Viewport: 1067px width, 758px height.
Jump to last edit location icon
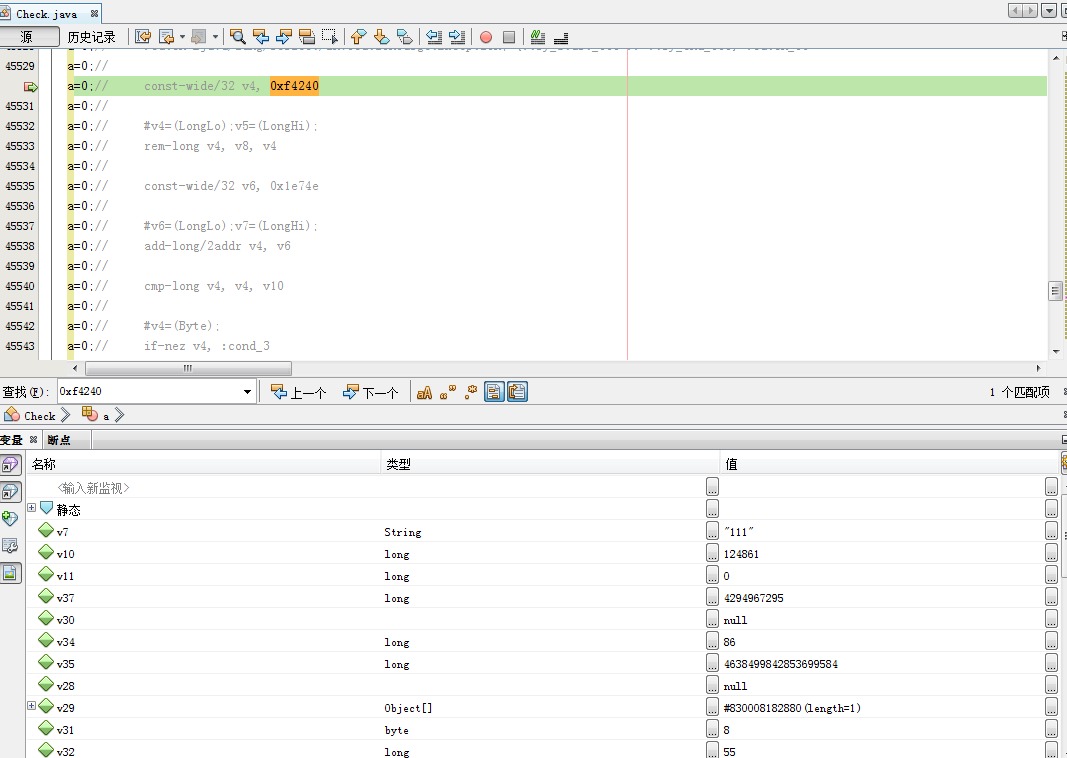143,37
